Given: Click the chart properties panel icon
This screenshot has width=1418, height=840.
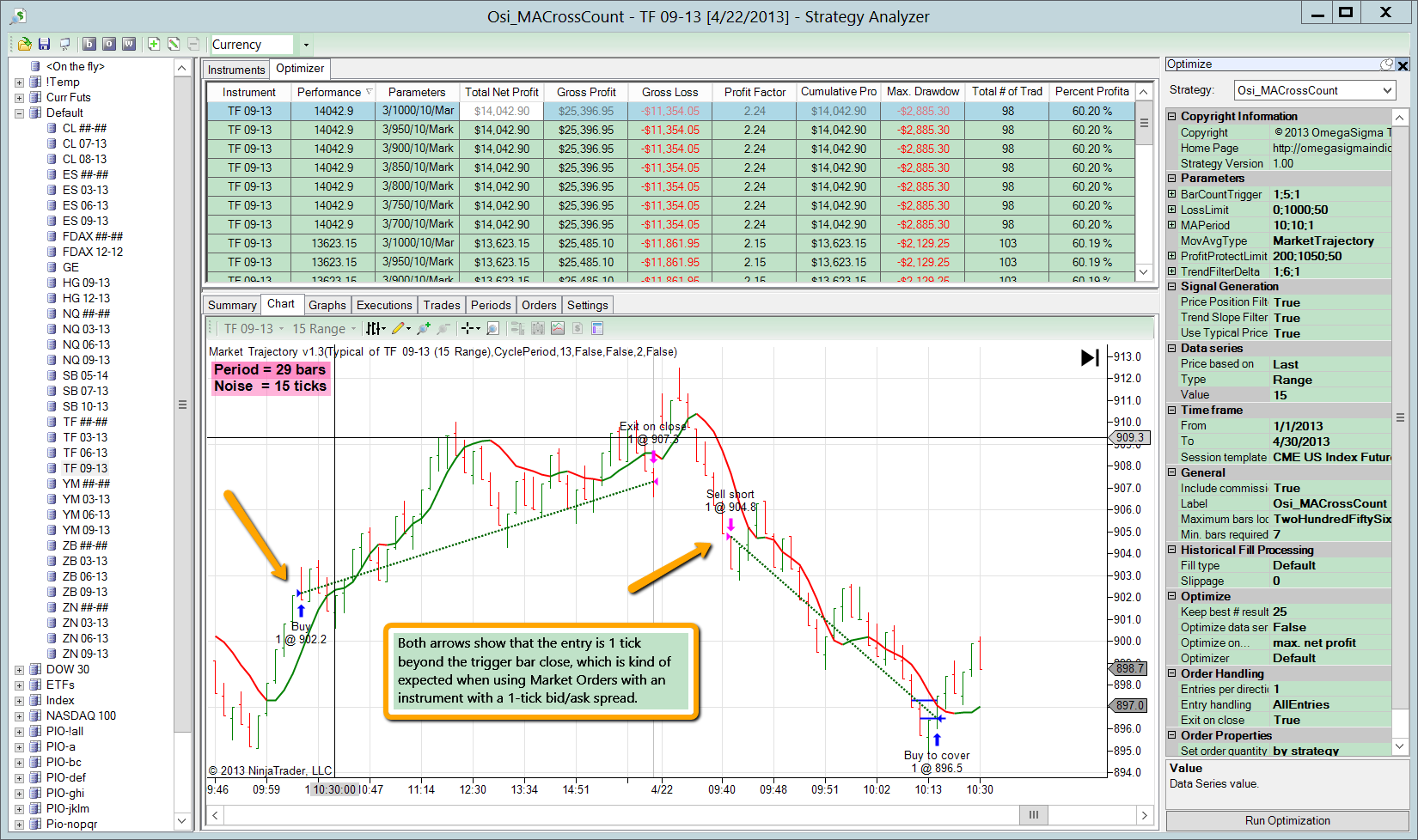Looking at the screenshot, I should coord(597,328).
